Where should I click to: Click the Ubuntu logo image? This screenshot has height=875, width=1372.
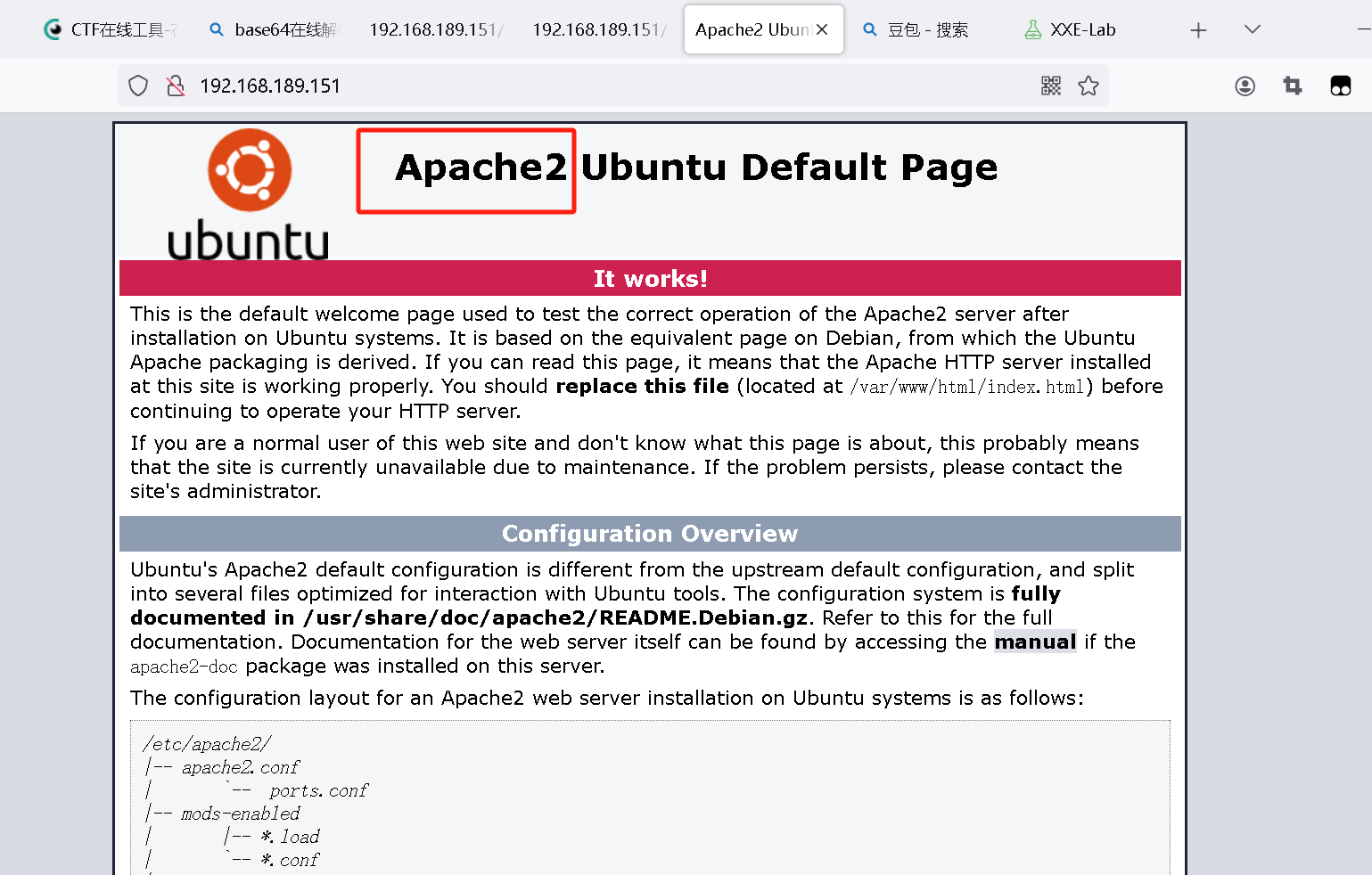pyautogui.click(x=249, y=194)
